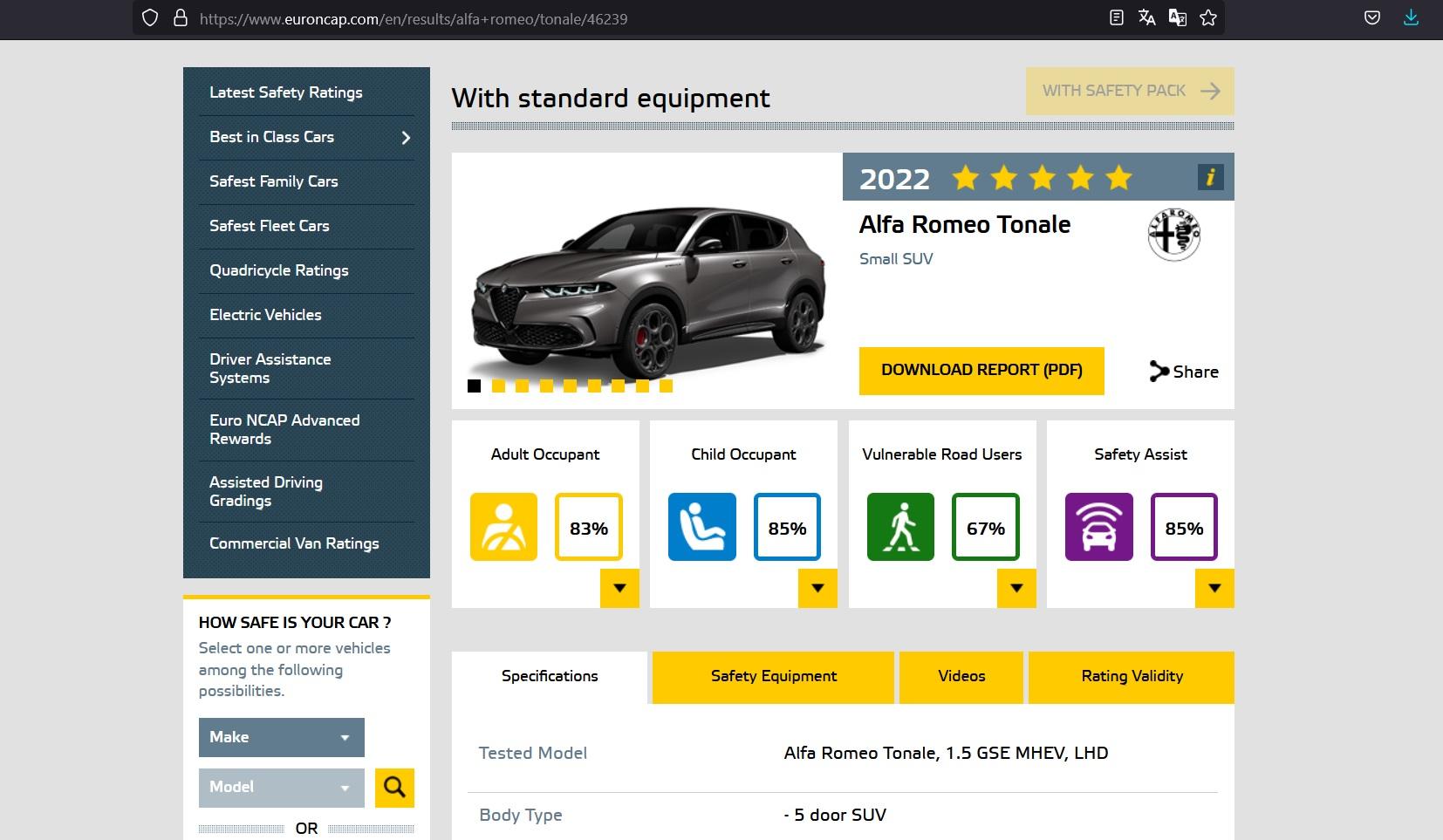The width and height of the screenshot is (1443, 840).
Task: Open the Make dropdown
Action: [281, 737]
